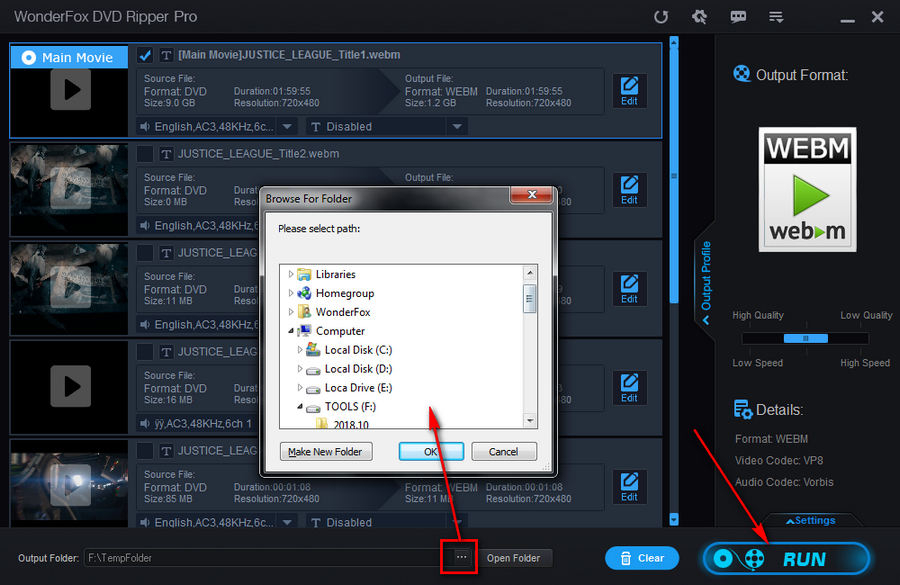Expand the Settings panel tab
Screen dimensions: 900x585
click(811, 520)
